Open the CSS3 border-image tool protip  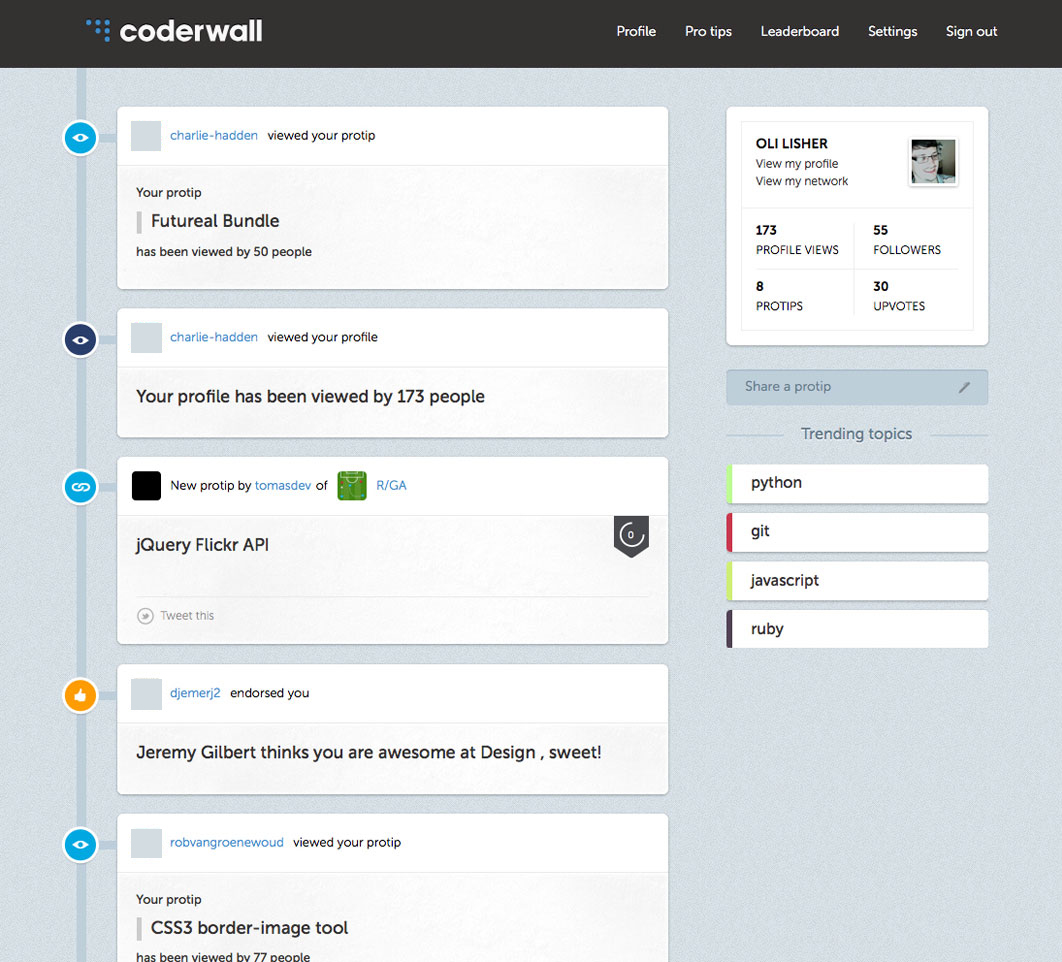click(249, 927)
